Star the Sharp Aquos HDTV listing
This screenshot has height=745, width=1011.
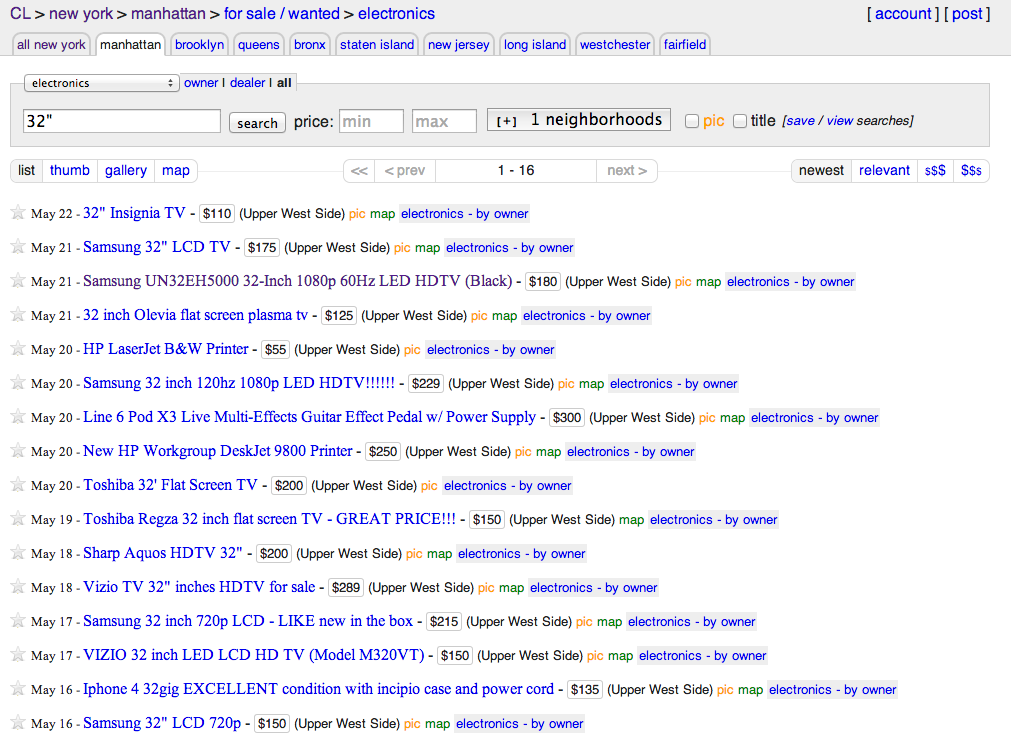[x=18, y=553]
